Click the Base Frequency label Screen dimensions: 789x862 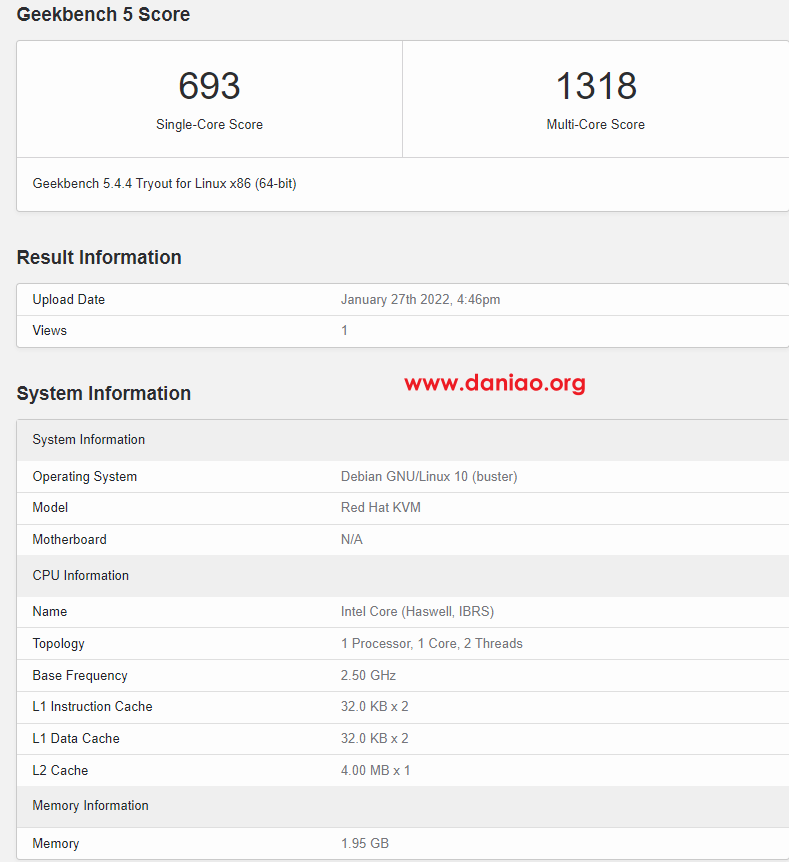[80, 676]
